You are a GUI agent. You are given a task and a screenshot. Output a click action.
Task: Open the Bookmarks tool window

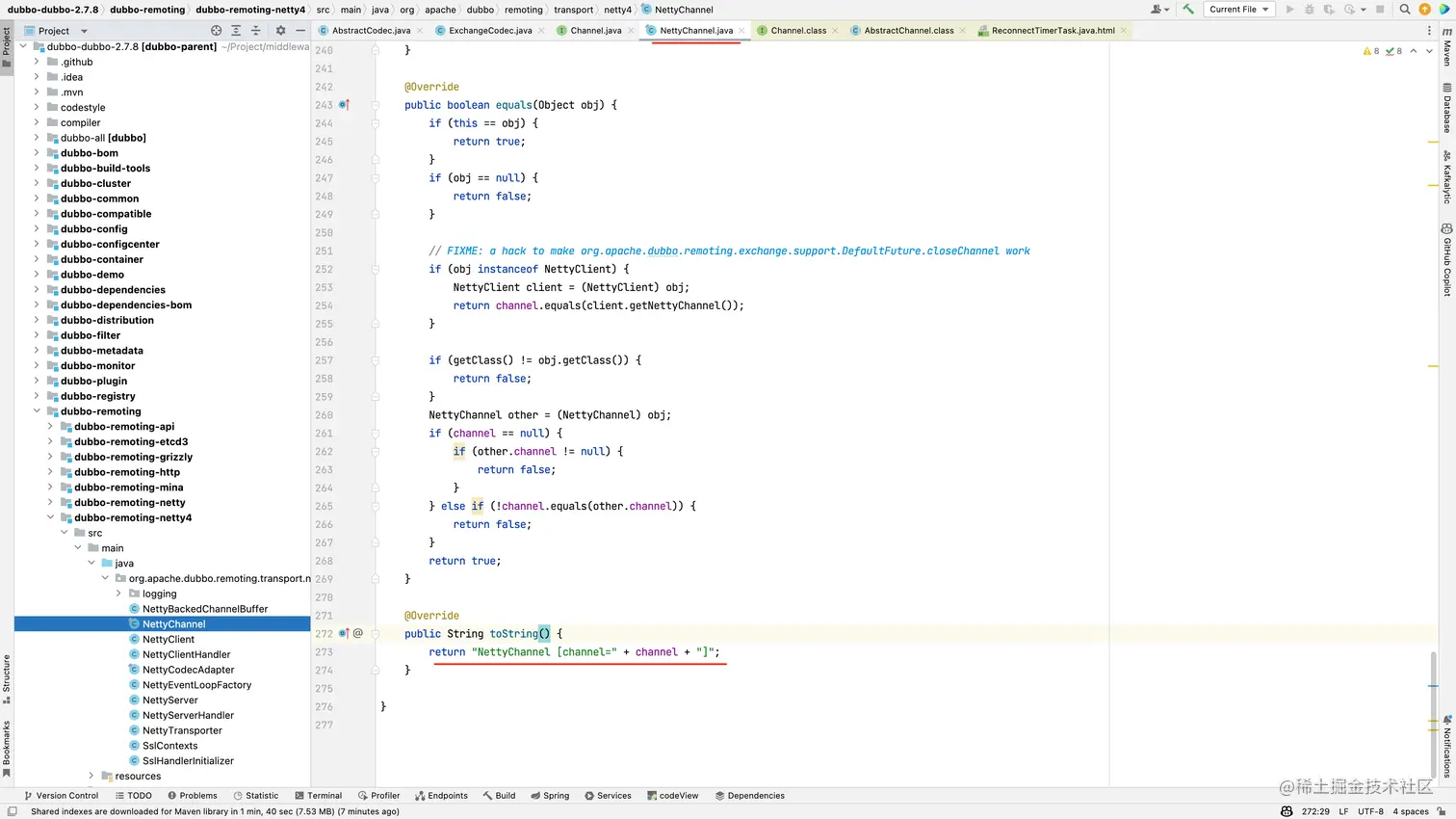[x=7, y=749]
